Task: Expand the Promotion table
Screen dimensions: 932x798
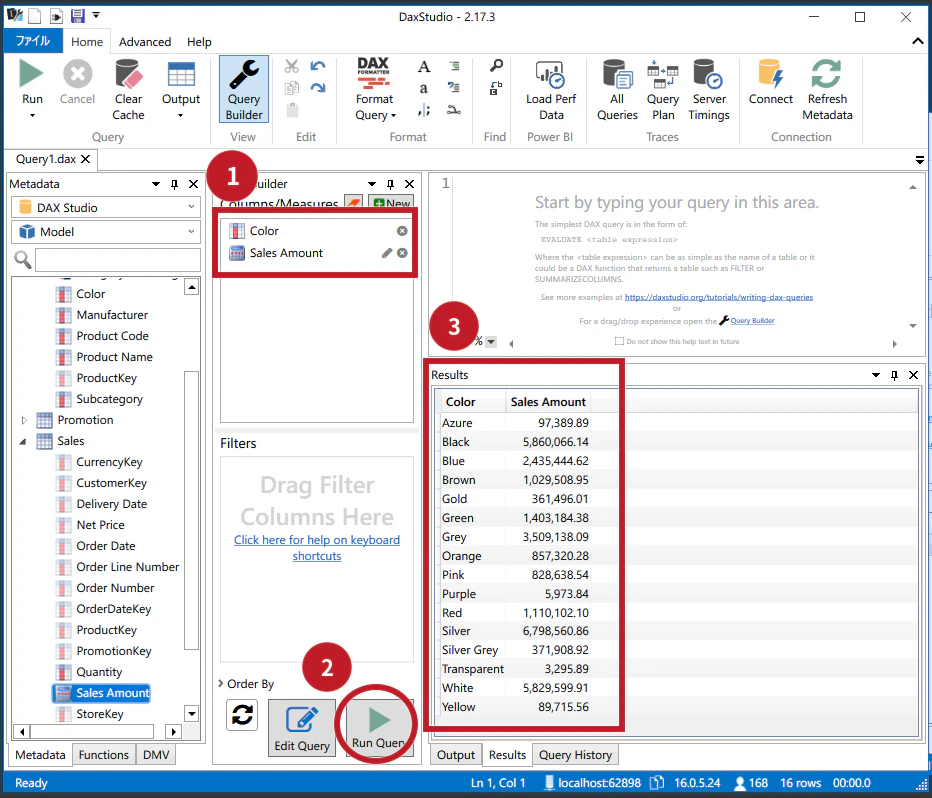Action: (x=24, y=420)
